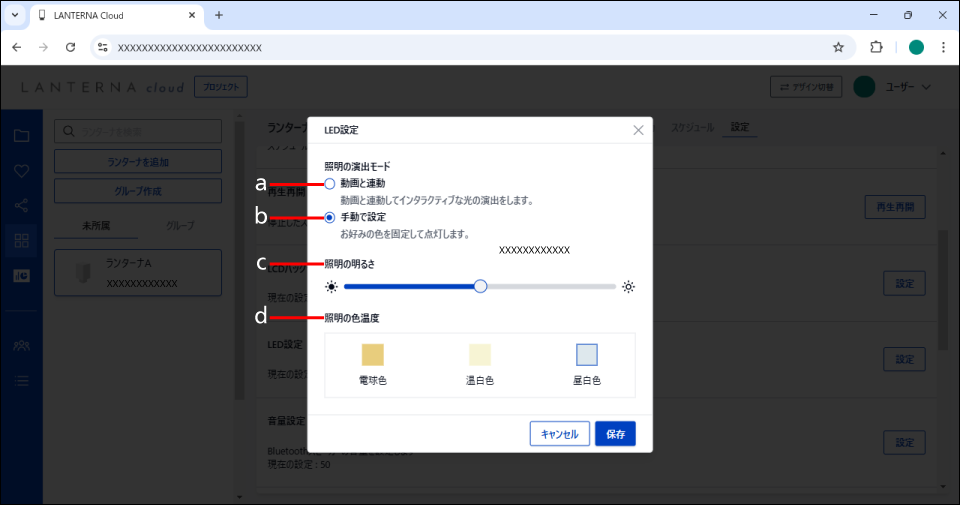This screenshot has height=505, width=960.
Task: Open the heart favorites icon in sidebar
Action: 21,171
